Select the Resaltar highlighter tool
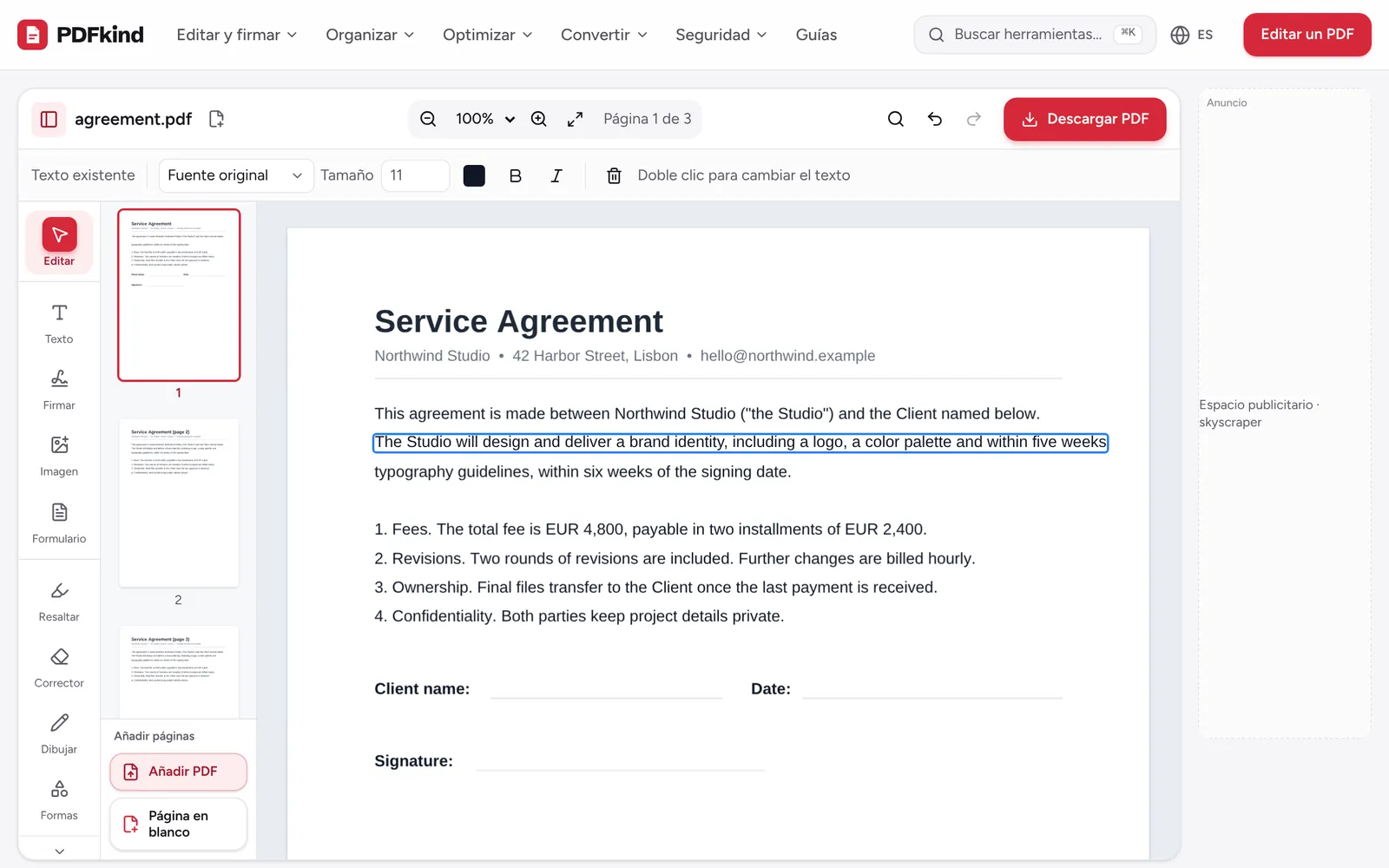This screenshot has width=1389, height=868. (59, 602)
